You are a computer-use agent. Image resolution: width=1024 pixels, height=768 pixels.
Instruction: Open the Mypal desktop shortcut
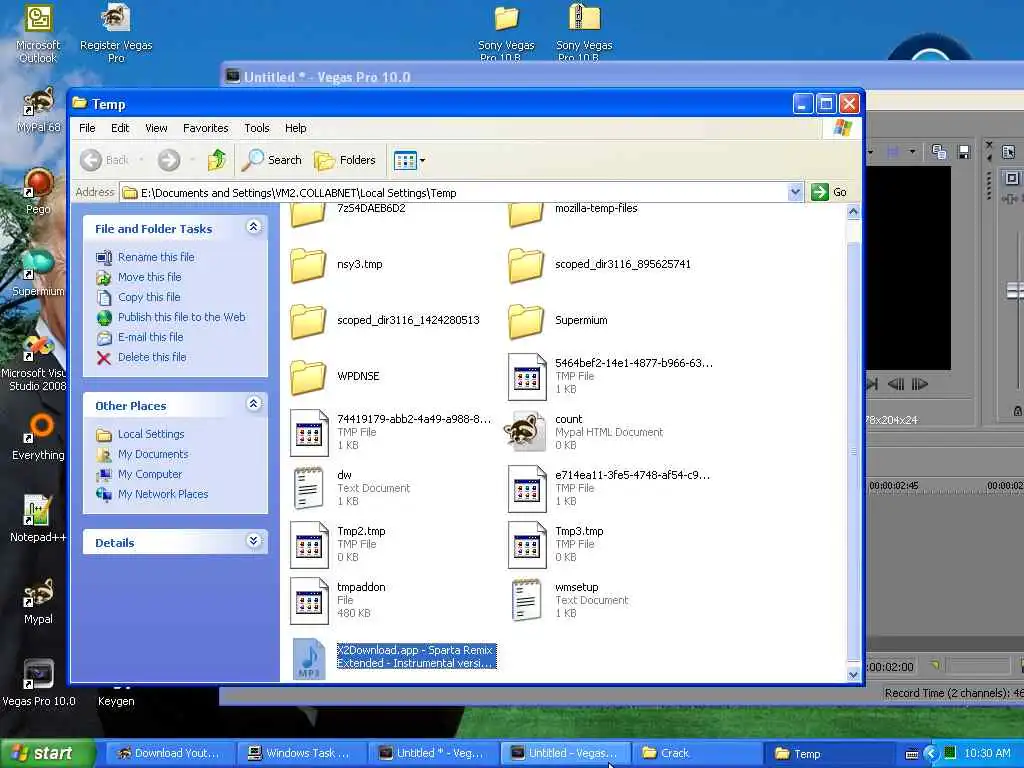38,601
